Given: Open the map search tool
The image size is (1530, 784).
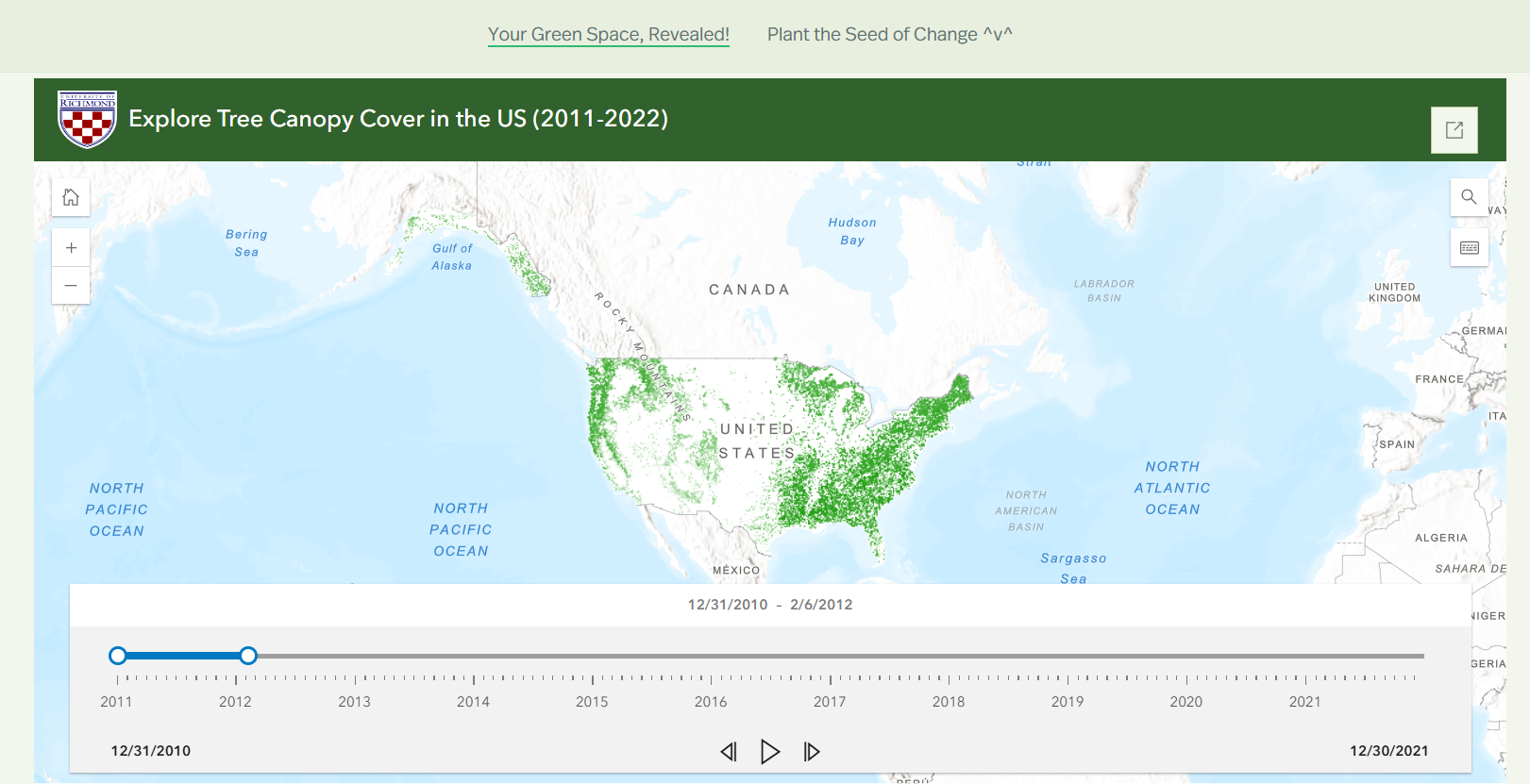Looking at the screenshot, I should [1469, 197].
